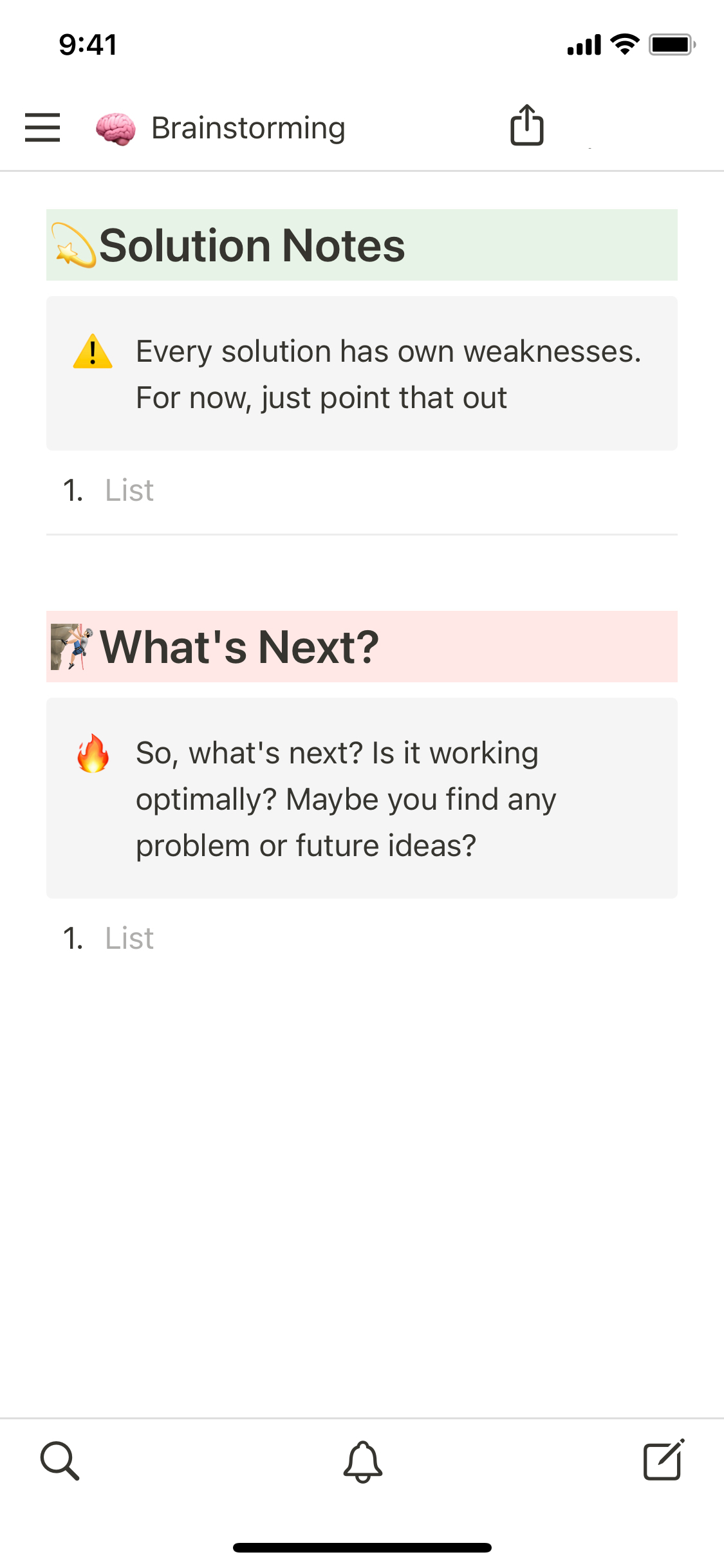Tap the battery indicator in status bar
Viewport: 724px width, 1568px height.
click(671, 44)
